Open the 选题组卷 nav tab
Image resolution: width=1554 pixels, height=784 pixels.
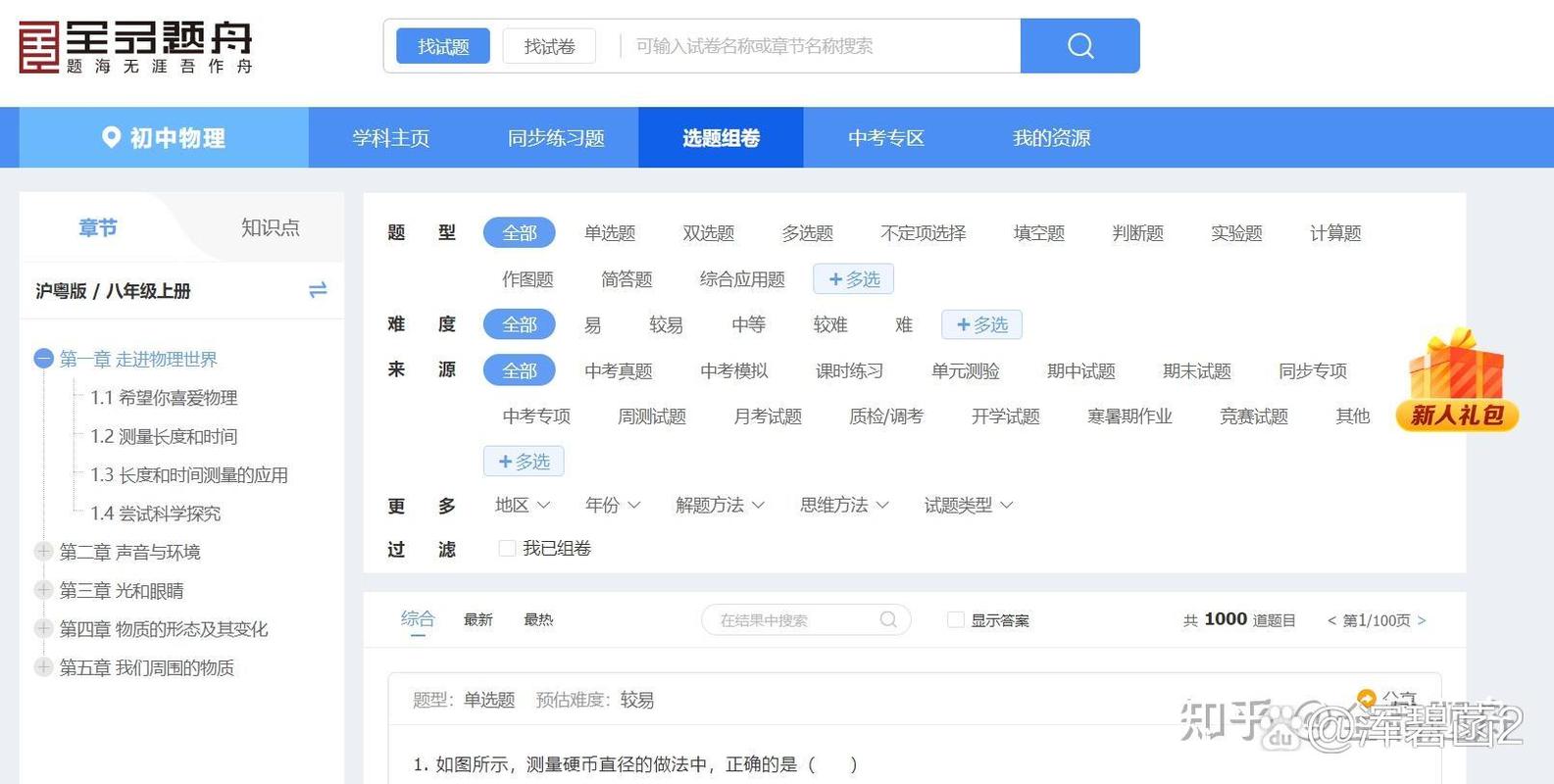(x=722, y=138)
